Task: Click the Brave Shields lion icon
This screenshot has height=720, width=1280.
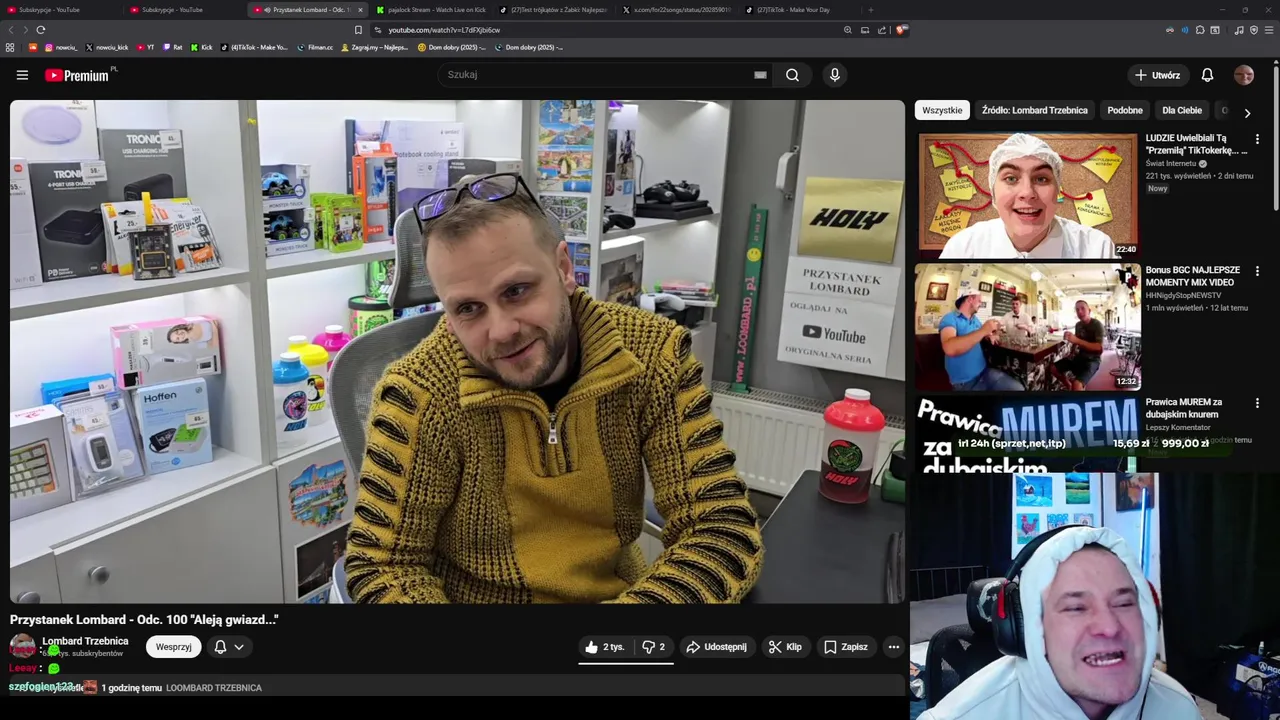Action: point(901,30)
